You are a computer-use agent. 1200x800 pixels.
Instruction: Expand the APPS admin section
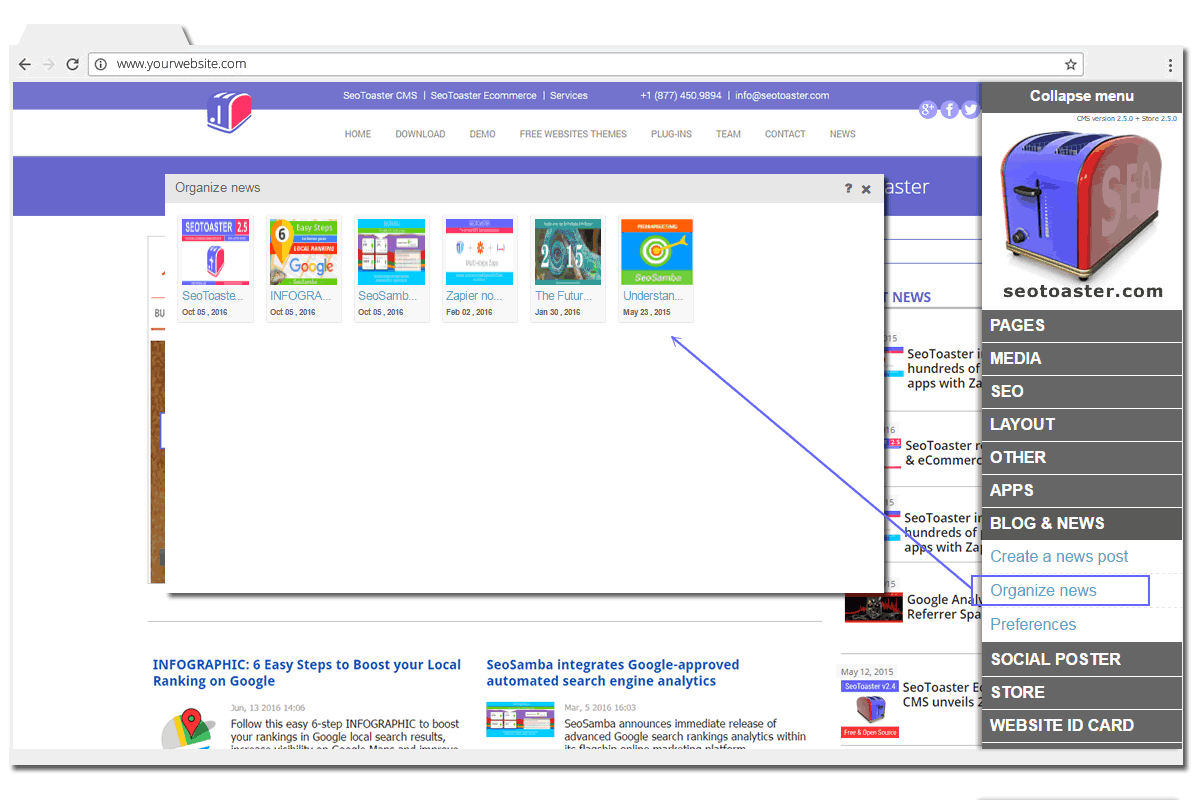pos(1082,491)
